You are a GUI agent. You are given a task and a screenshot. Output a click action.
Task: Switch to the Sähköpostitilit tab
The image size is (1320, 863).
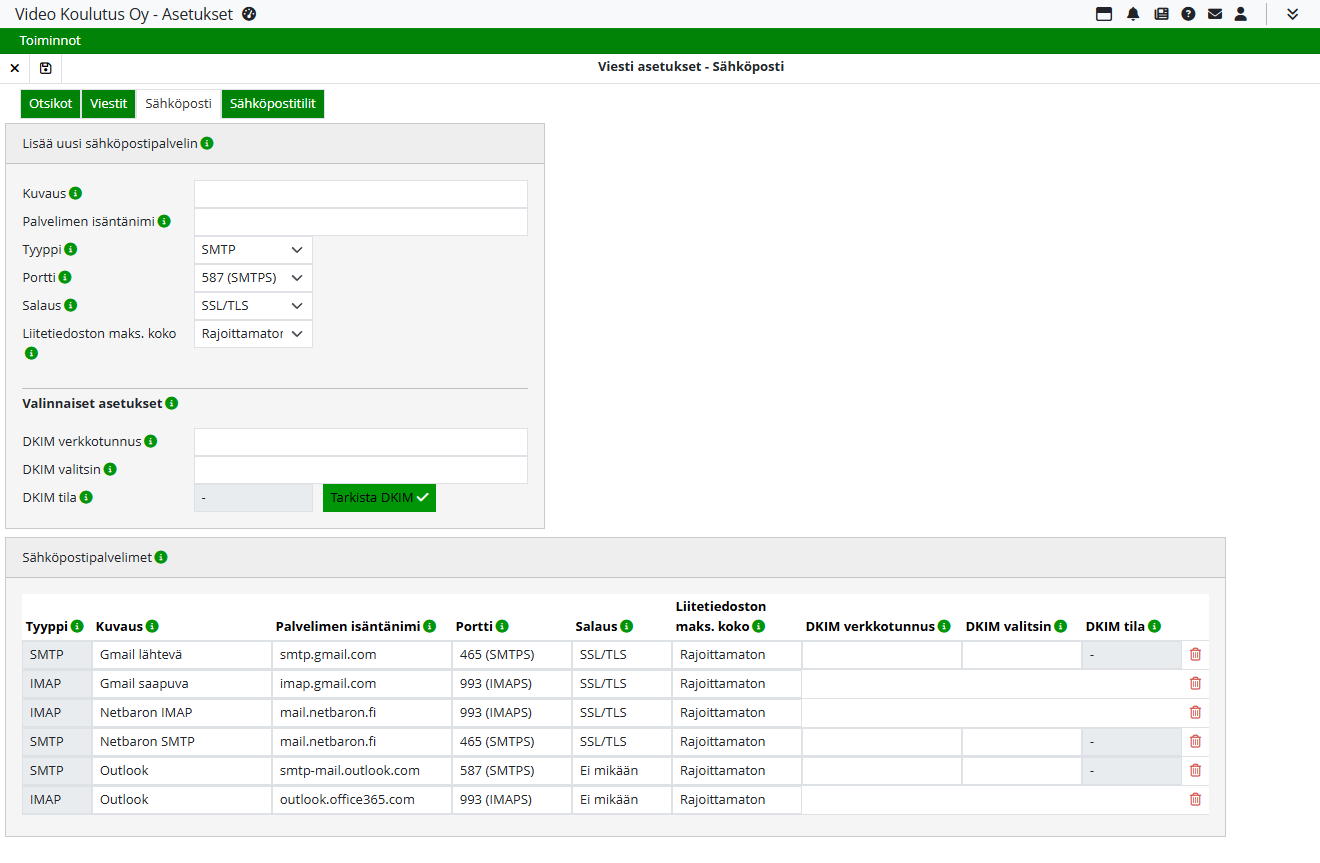pos(273,104)
